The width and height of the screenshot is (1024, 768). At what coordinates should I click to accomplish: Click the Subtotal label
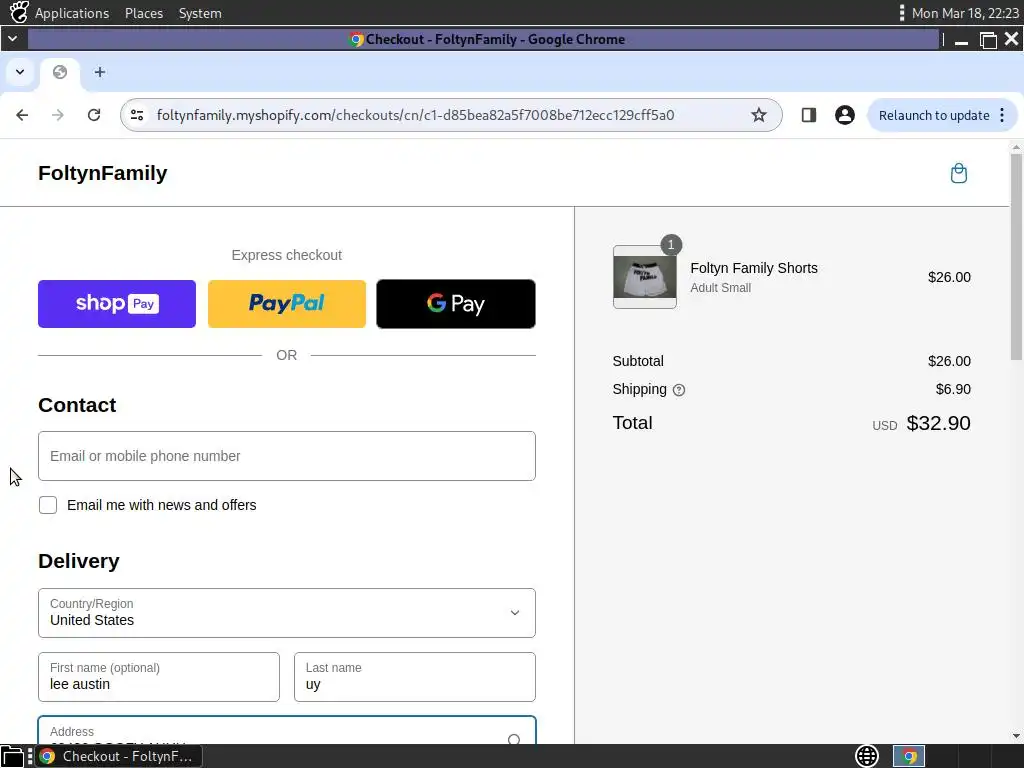tap(638, 361)
